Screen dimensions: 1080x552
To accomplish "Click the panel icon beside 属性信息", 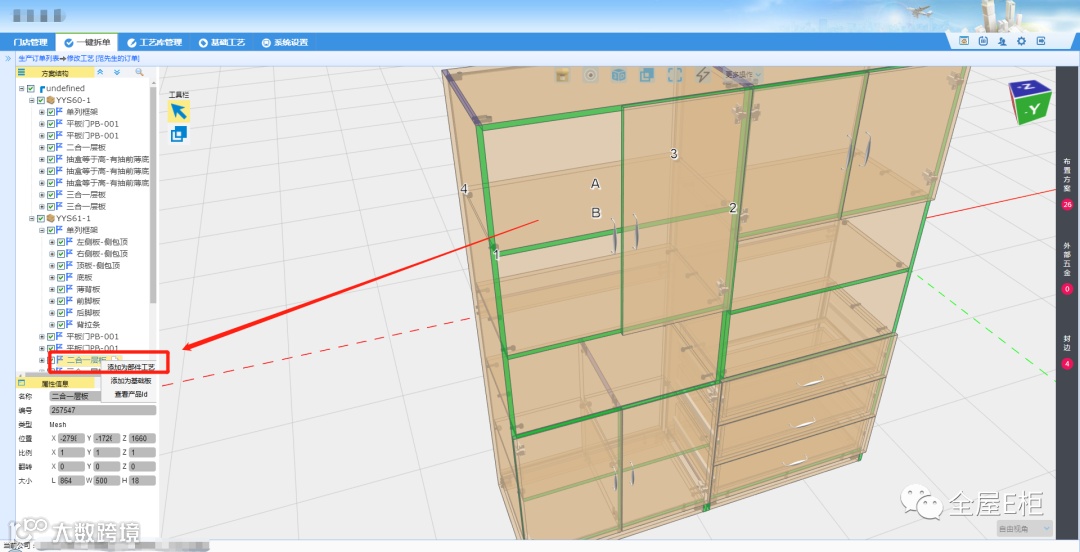I will click(x=21, y=383).
